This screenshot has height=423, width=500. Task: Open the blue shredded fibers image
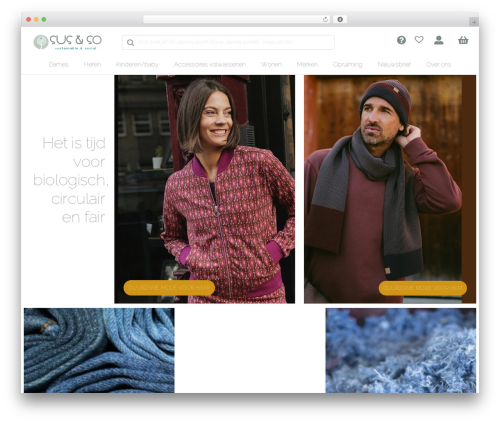[x=401, y=350]
